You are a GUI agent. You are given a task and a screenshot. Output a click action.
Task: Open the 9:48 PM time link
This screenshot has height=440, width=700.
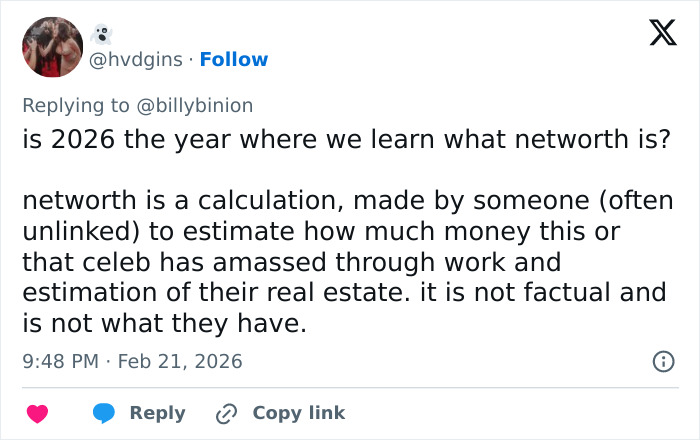59,361
